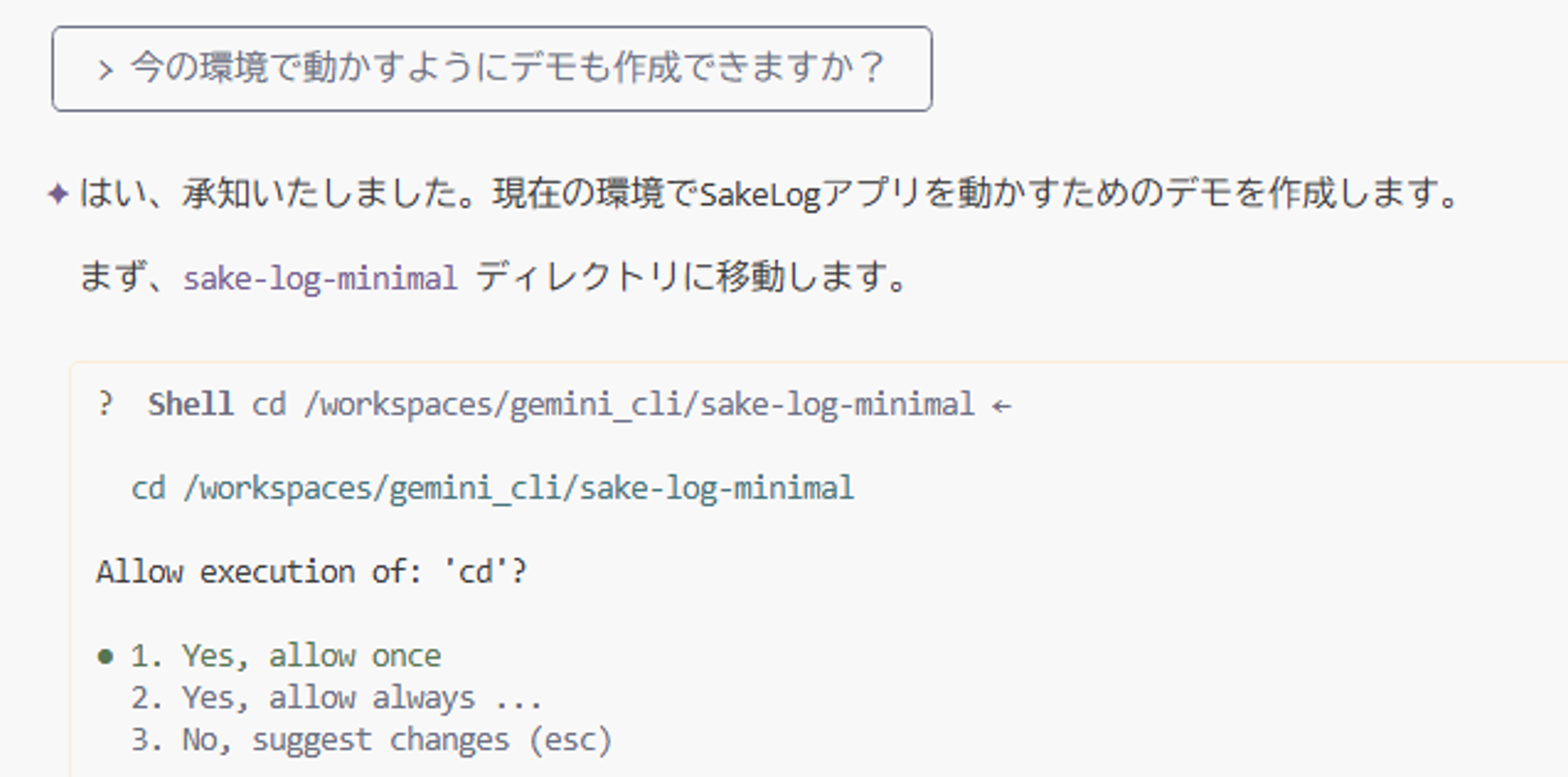This screenshot has width=1568, height=777.
Task: Choose "Yes, allow always ..." option
Action: [337, 698]
